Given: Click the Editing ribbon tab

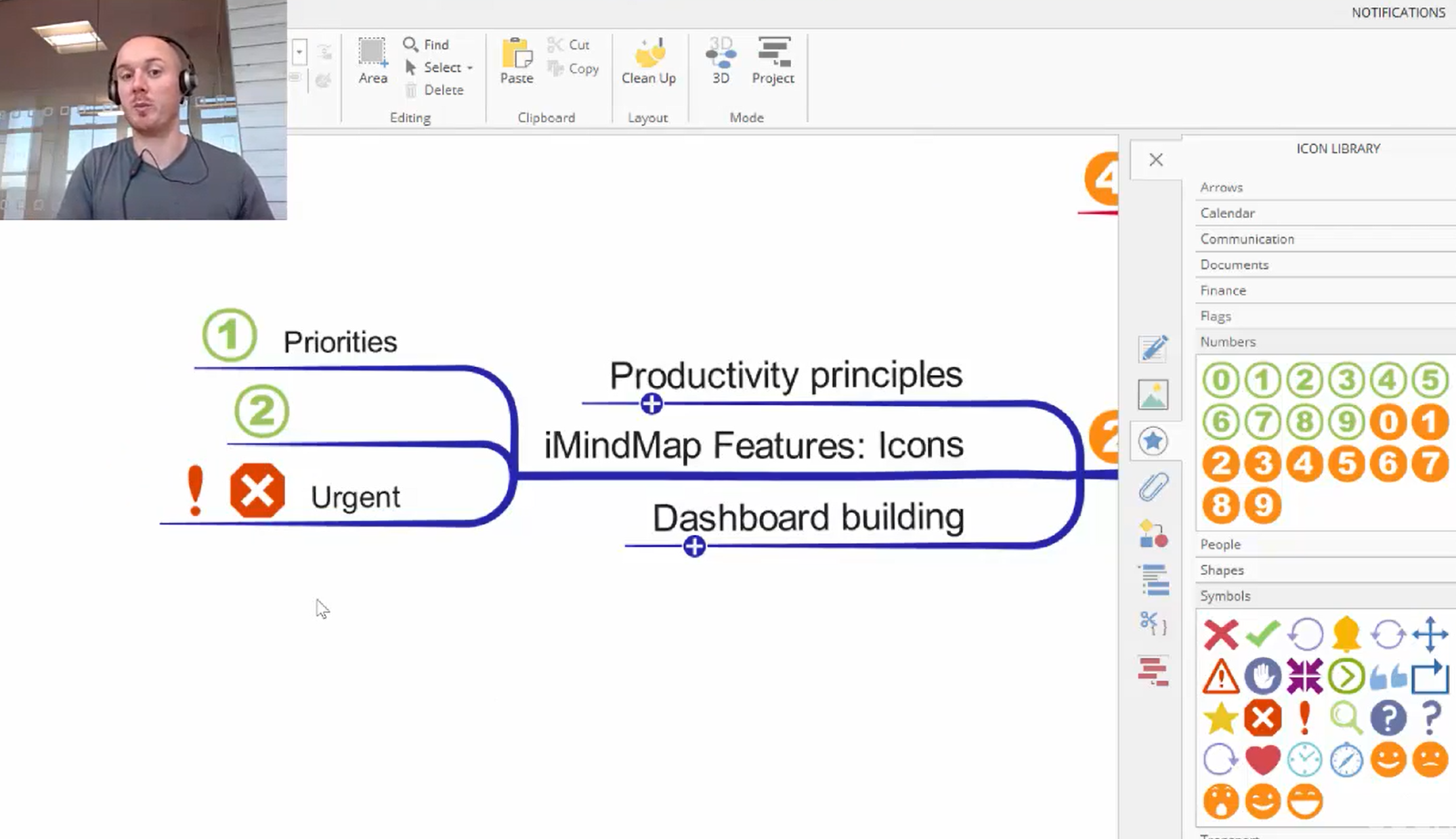Looking at the screenshot, I should pyautogui.click(x=409, y=117).
